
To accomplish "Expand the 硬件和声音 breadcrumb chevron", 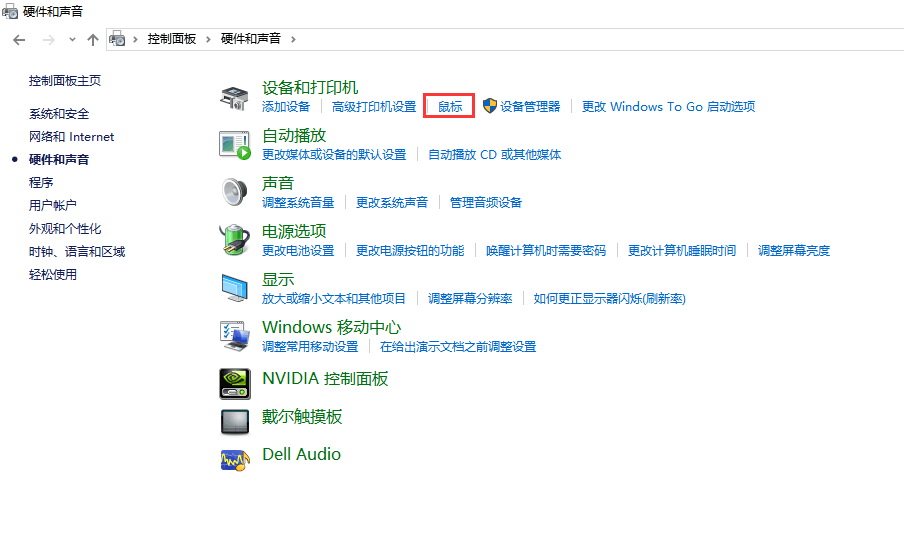I will pos(292,39).
